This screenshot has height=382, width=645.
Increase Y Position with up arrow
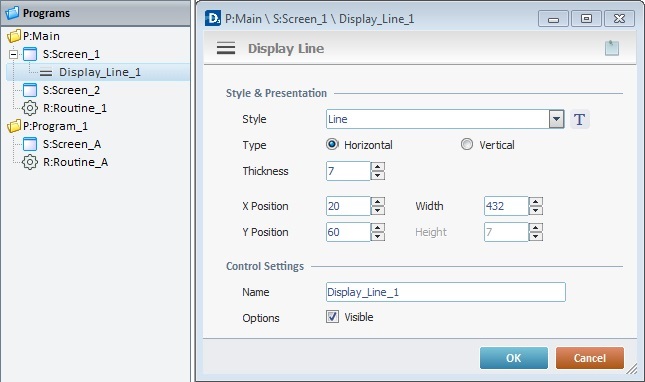coord(377,227)
